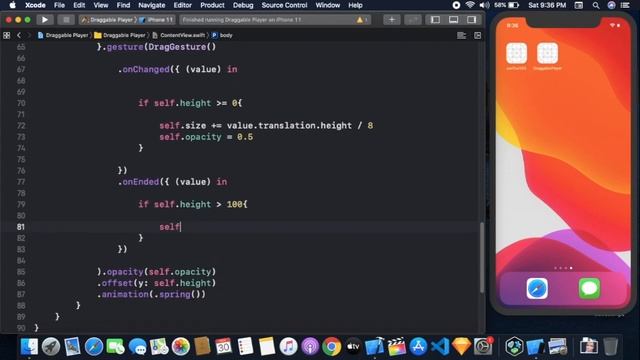Screen dimensions: 640x360
Task: Open the App Store from the Dock
Action: (418, 347)
